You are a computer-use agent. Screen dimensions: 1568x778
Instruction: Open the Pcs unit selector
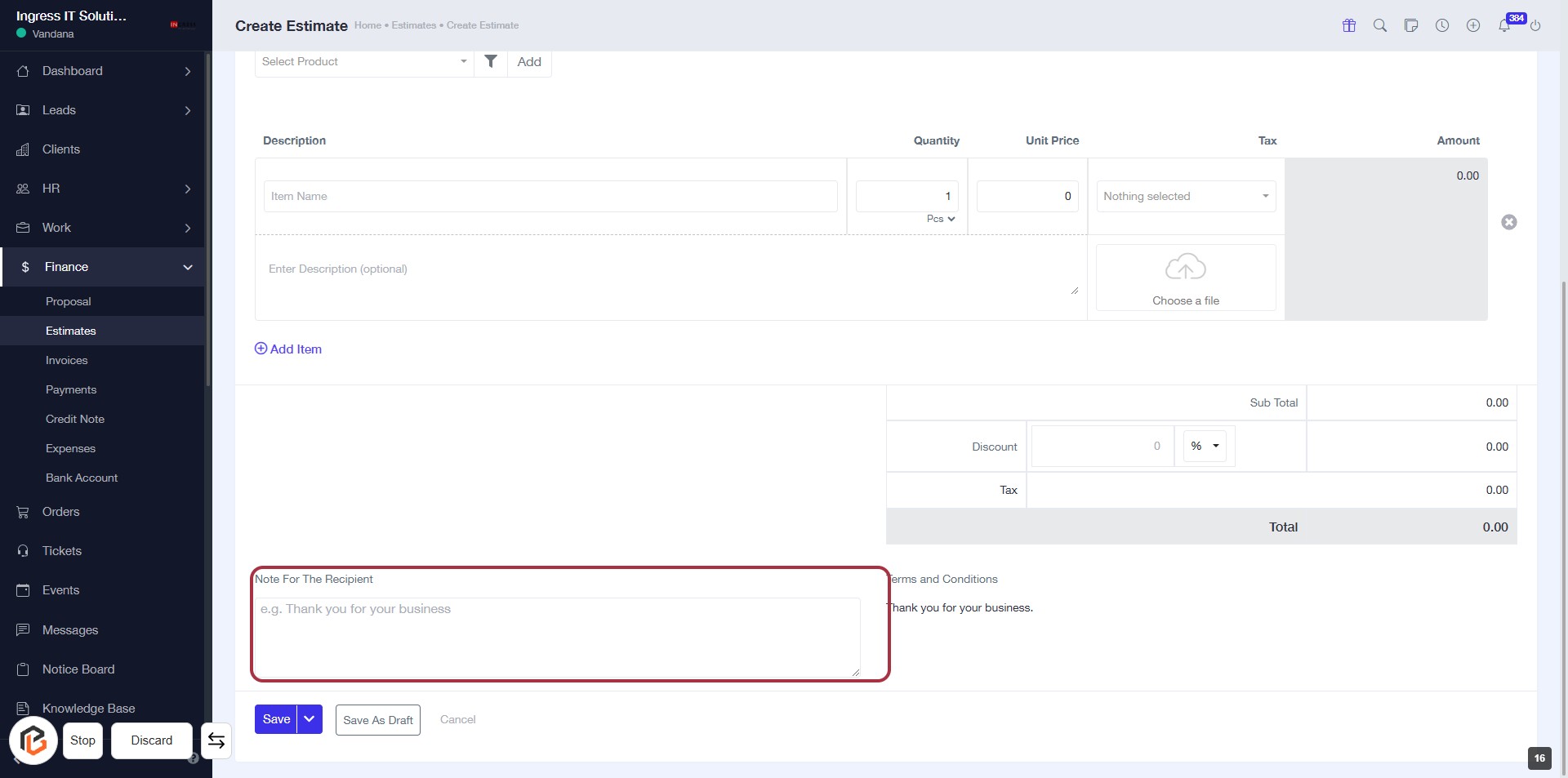pyautogui.click(x=941, y=219)
